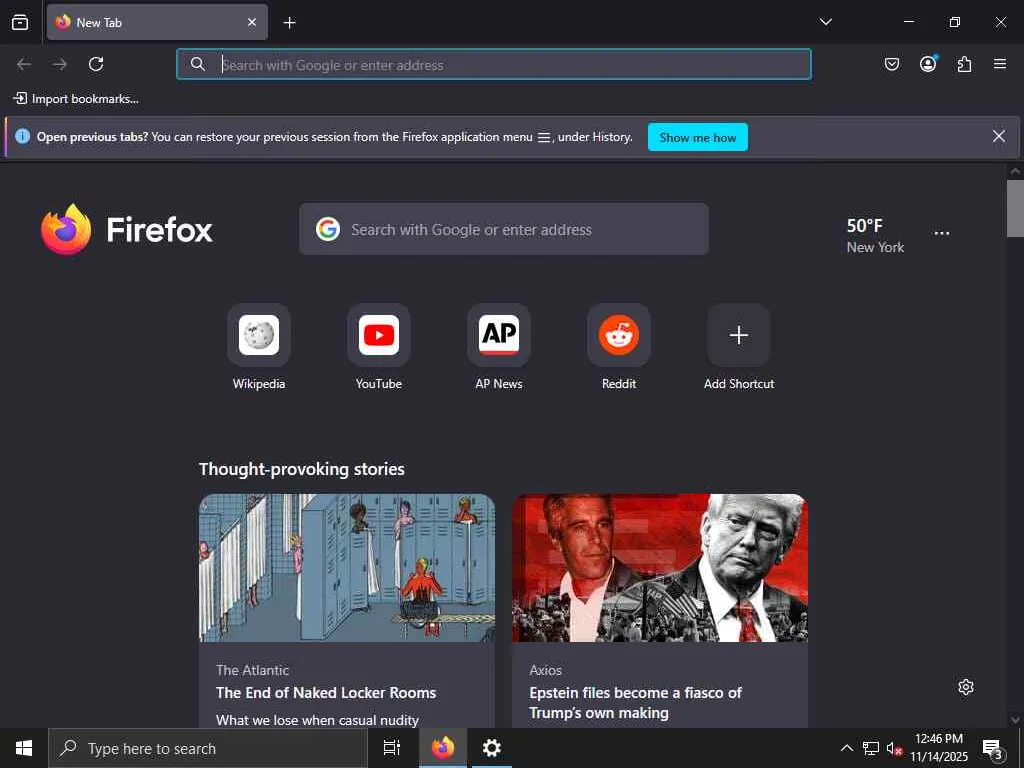Viewport: 1024px width, 768px height.
Task: Click the network icon in system tray
Action: tap(871, 748)
